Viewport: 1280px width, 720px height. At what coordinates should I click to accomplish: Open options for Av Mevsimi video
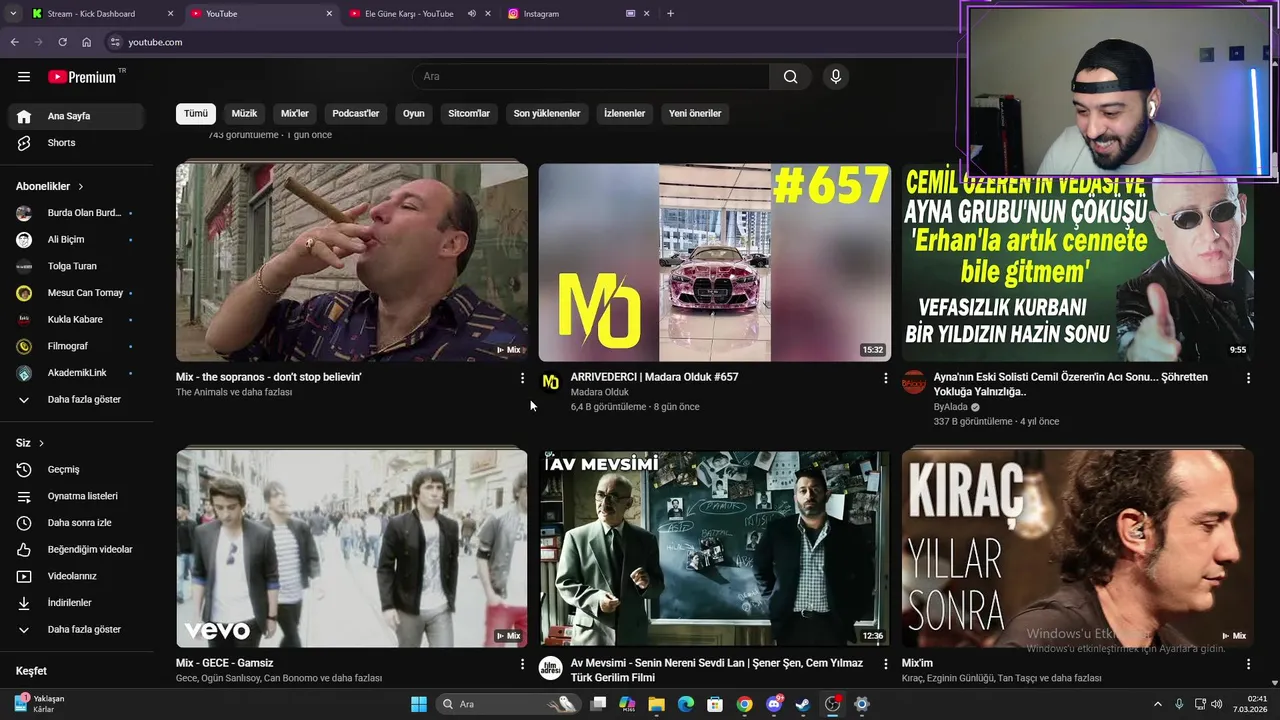[x=885, y=664]
